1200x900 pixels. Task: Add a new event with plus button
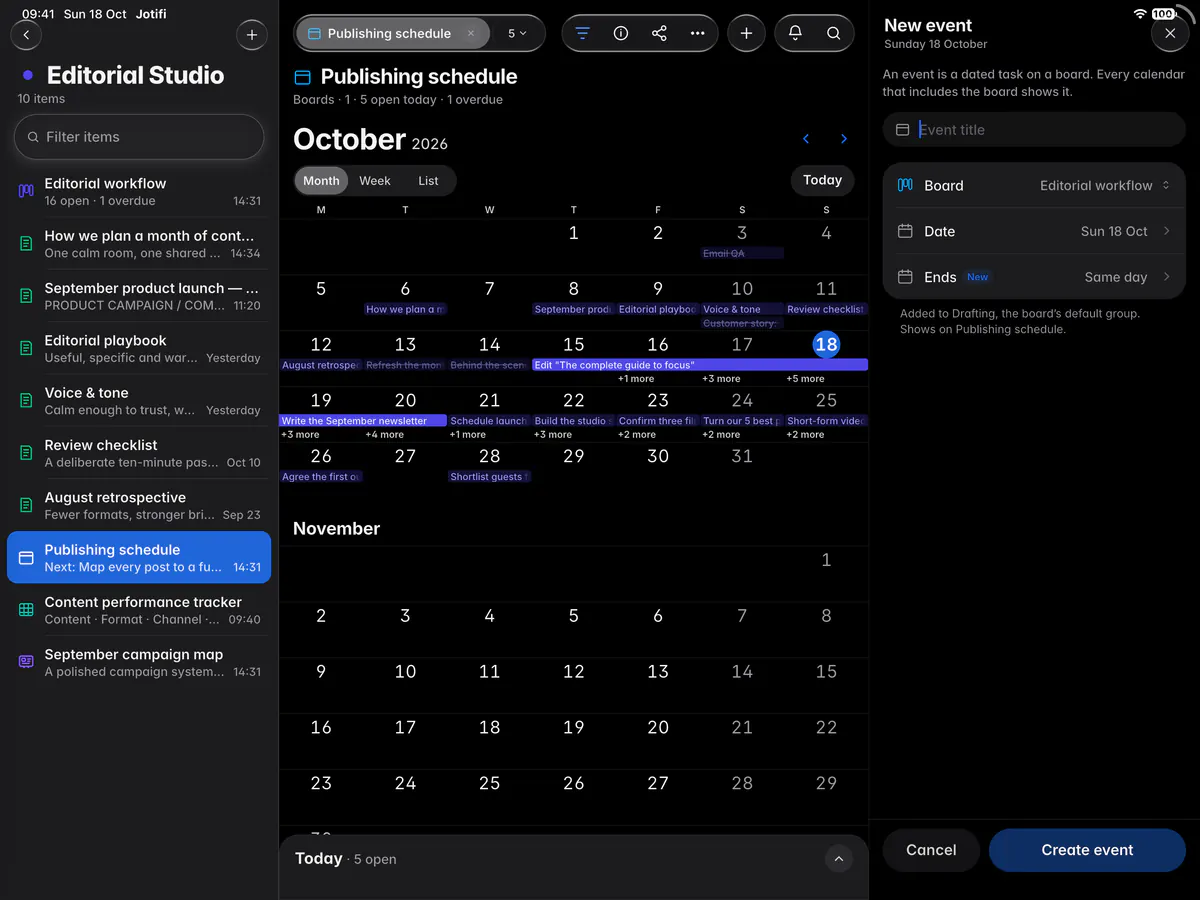point(746,33)
